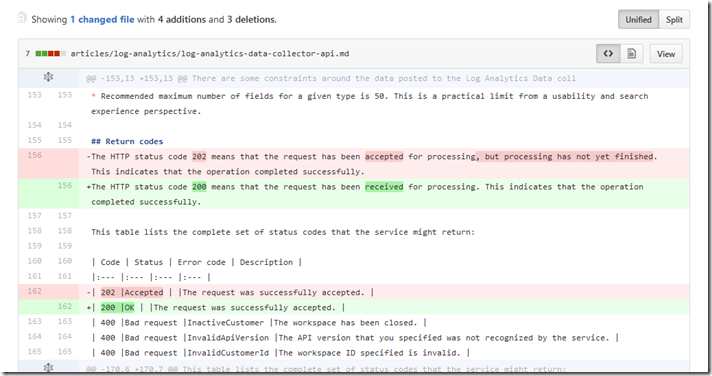Switch to Unified diff view

638,20
